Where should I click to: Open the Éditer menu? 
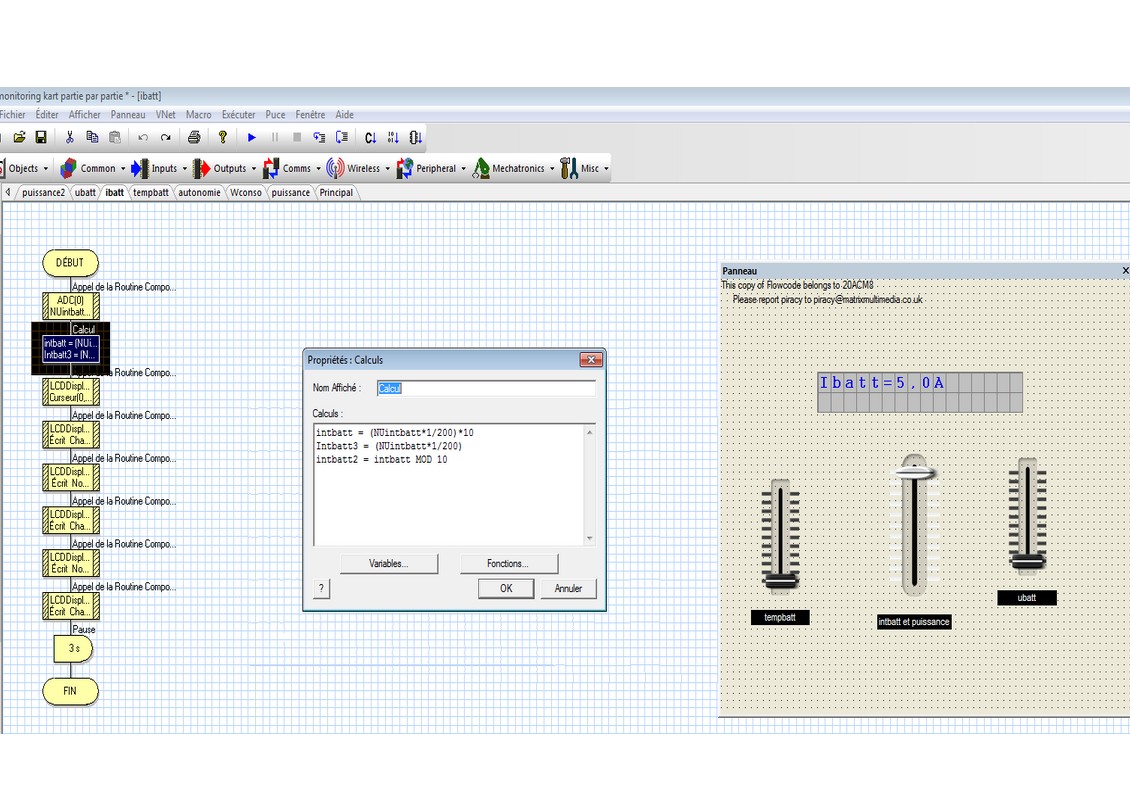[47, 115]
